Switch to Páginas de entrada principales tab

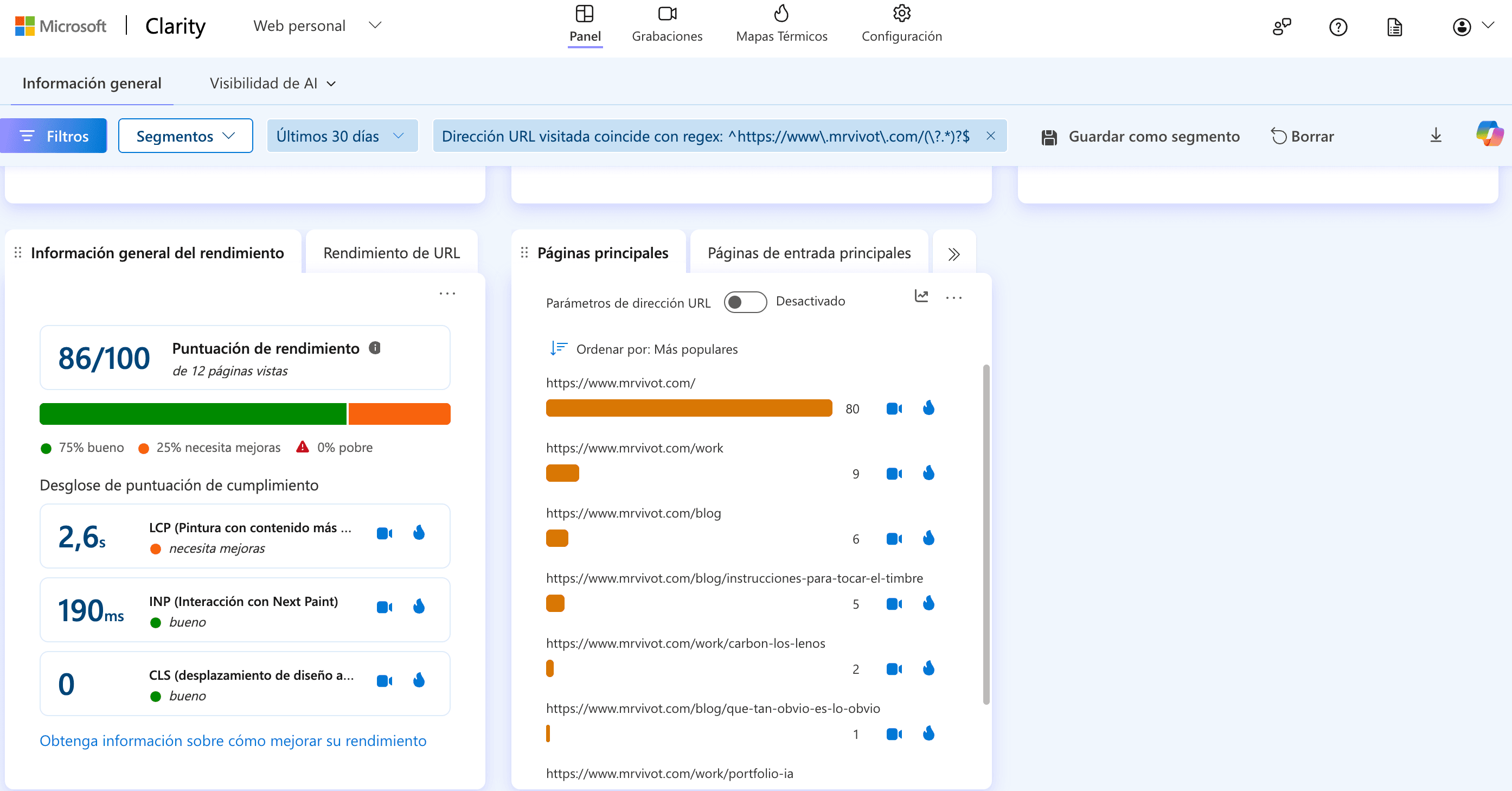point(809,252)
